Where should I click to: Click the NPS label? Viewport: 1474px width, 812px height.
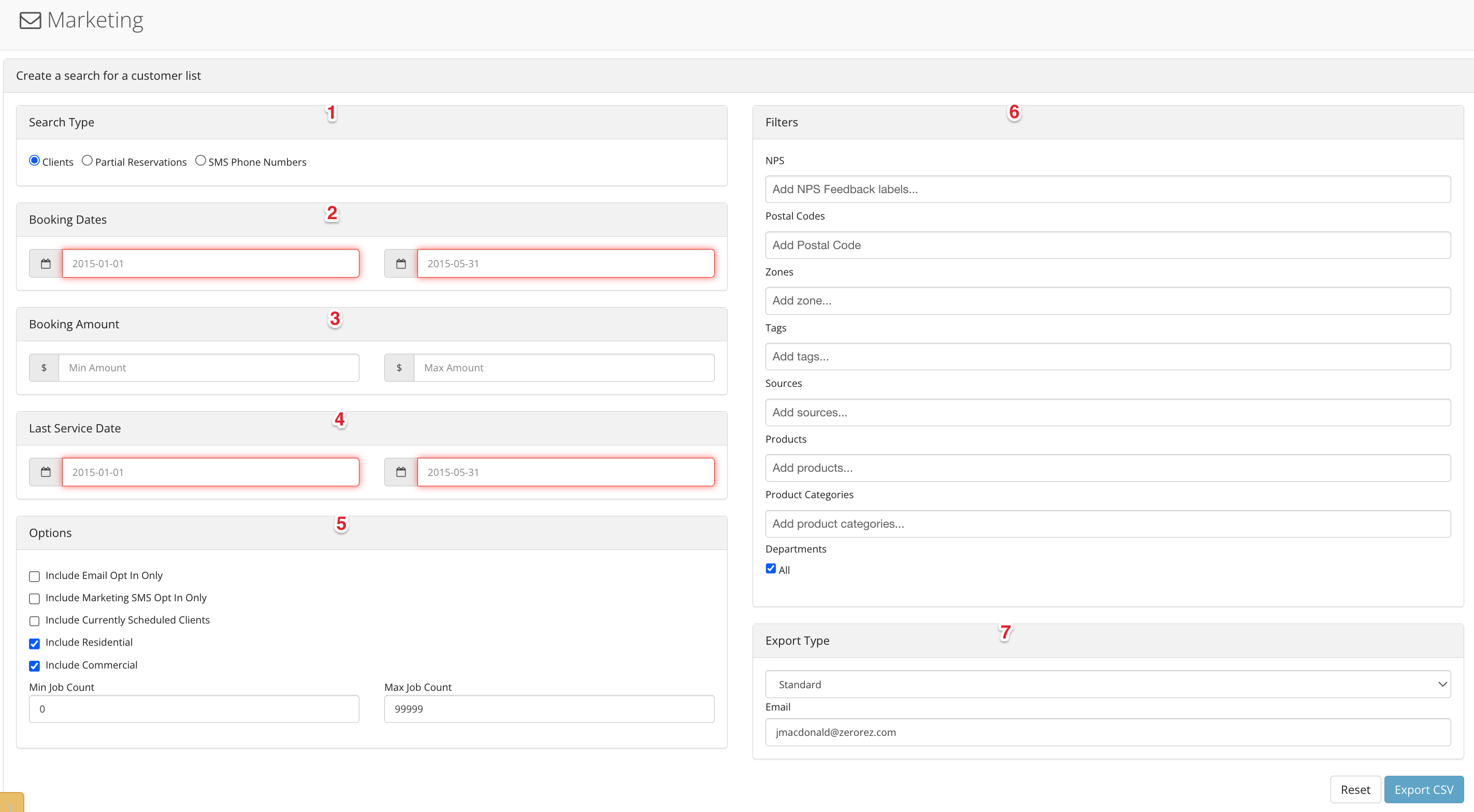pyautogui.click(x=775, y=160)
